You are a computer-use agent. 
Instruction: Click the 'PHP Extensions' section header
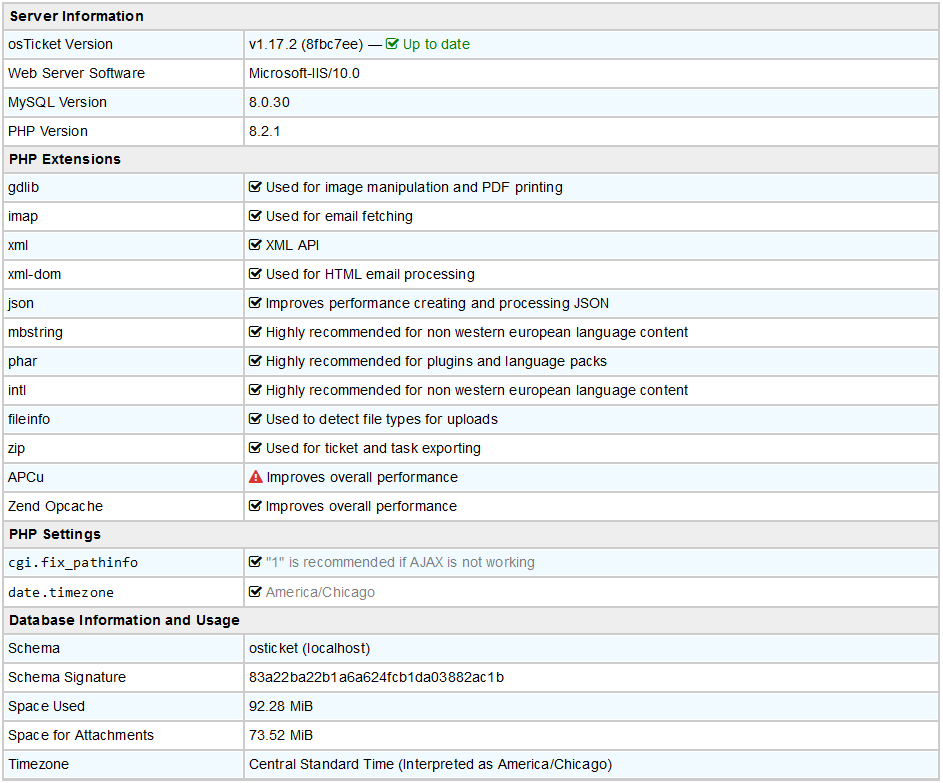[x=65, y=159]
